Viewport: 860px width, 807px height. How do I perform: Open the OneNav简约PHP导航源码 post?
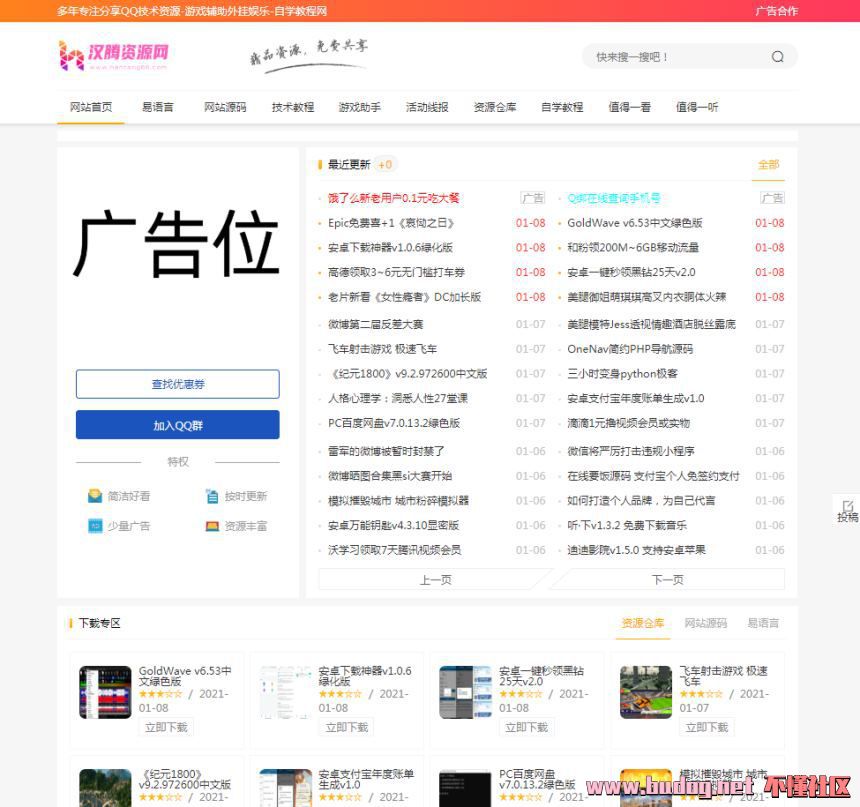[630, 349]
